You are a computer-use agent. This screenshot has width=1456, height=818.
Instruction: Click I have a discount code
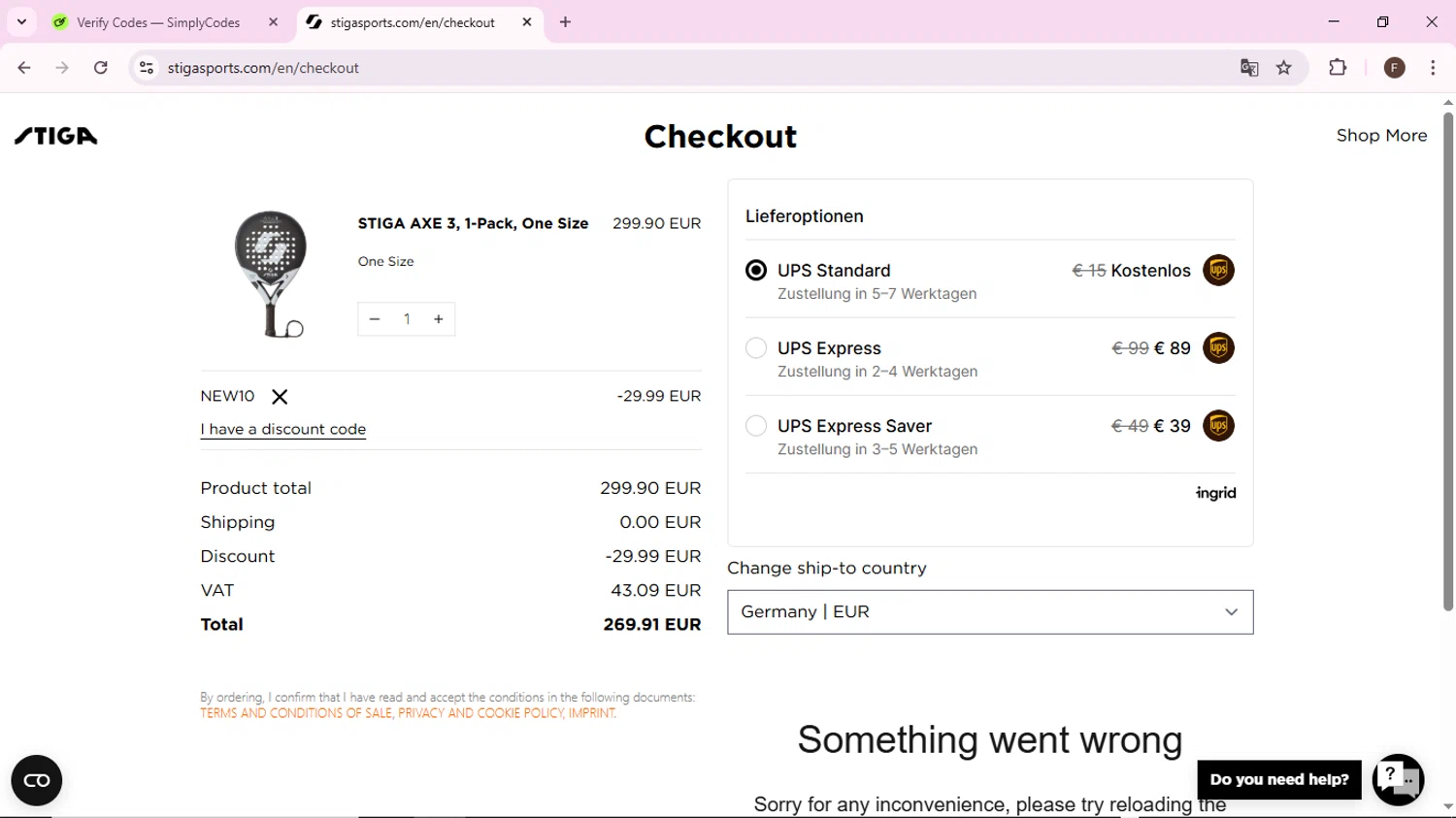[283, 429]
